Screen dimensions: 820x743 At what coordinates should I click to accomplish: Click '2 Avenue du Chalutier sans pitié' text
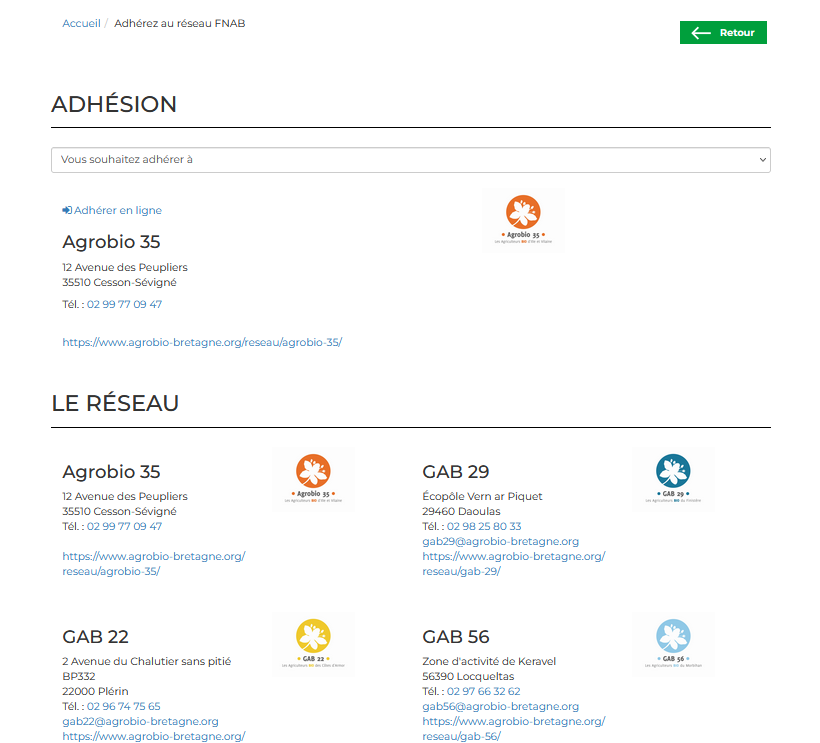146,661
